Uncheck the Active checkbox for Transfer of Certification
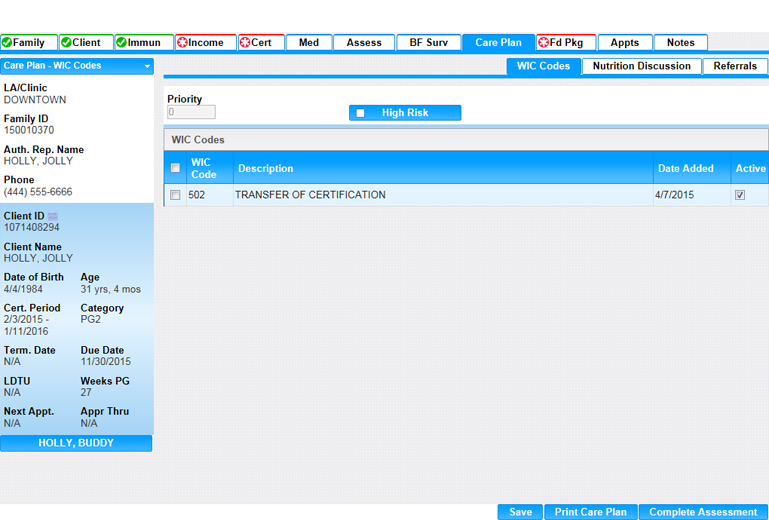Screen dimensions: 769x520 tap(740, 195)
